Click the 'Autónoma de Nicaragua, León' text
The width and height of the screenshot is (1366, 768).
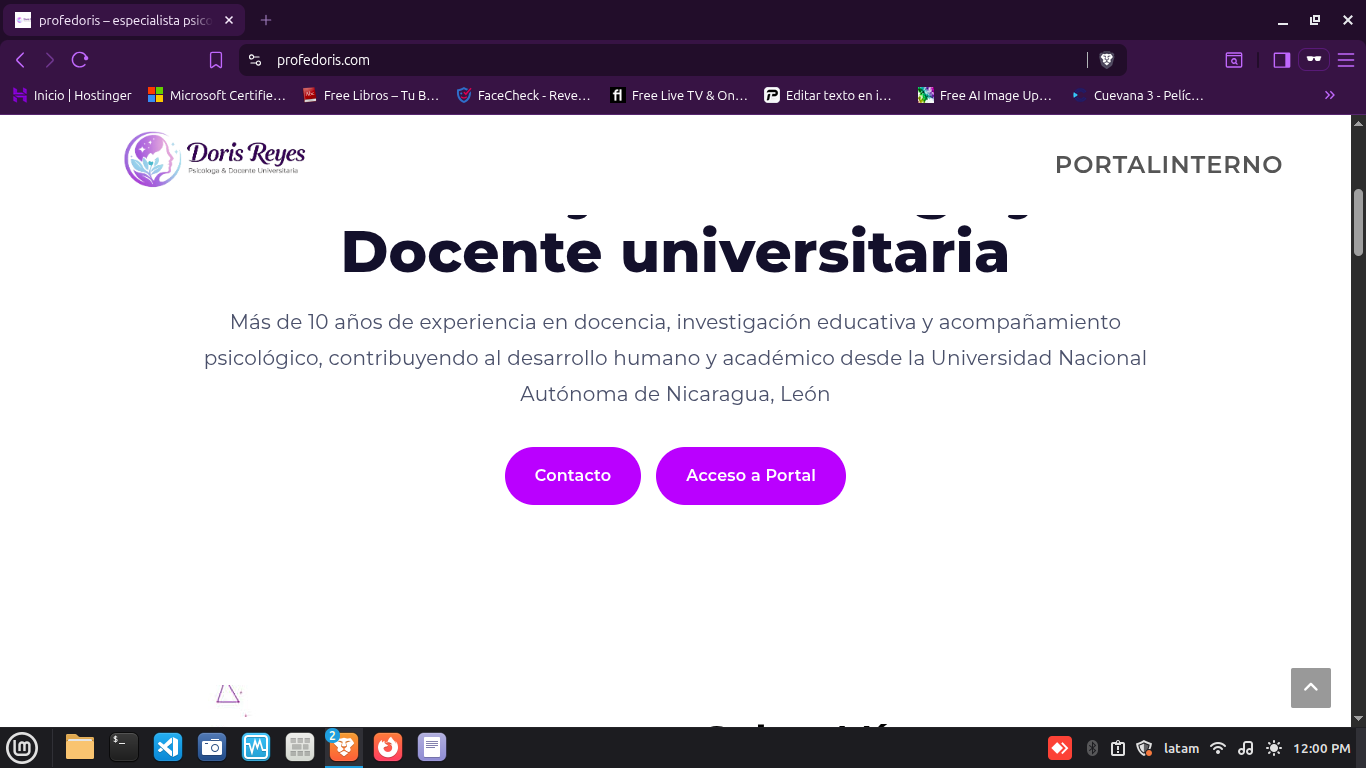(x=675, y=394)
